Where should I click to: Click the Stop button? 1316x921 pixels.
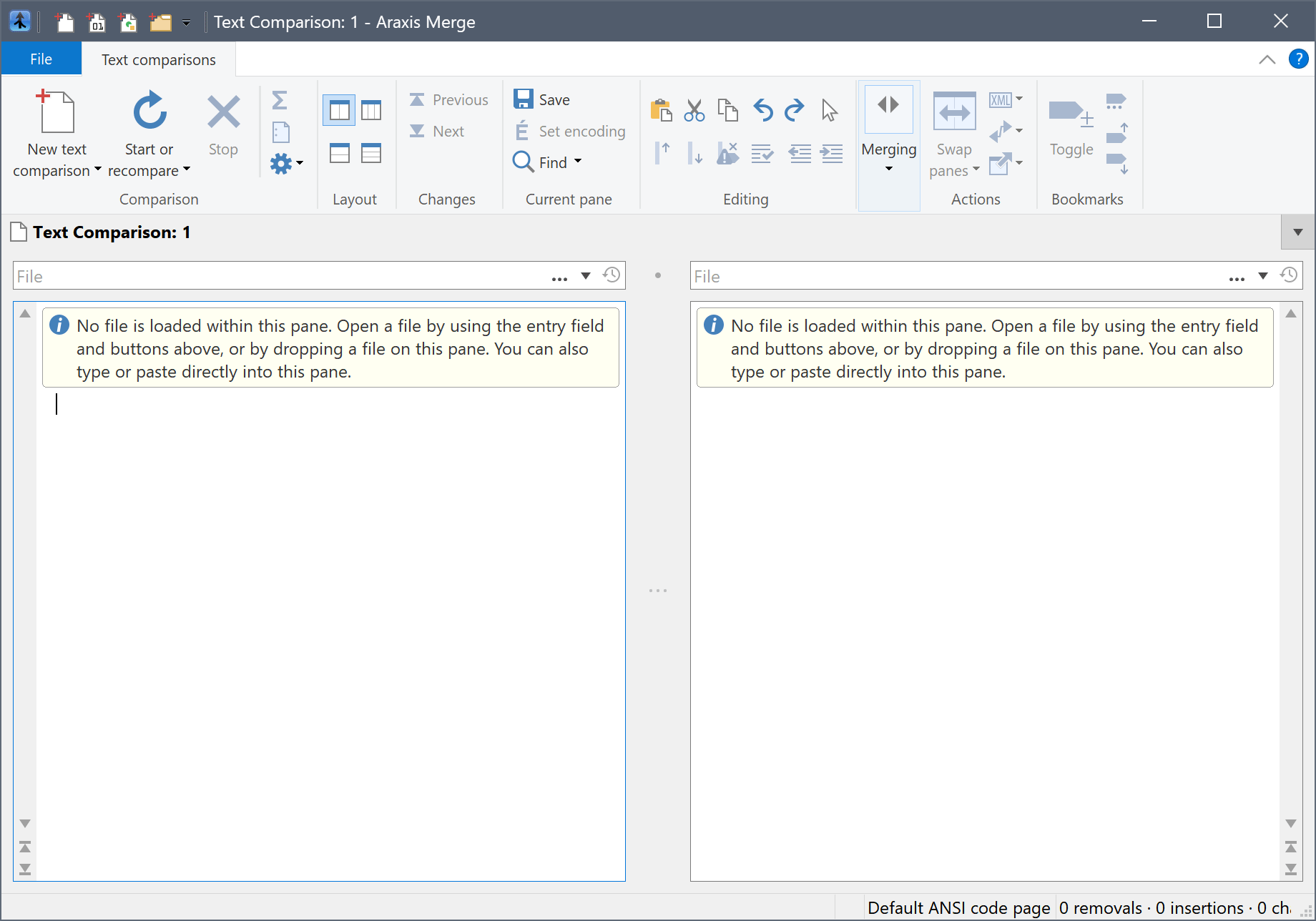coord(222,129)
